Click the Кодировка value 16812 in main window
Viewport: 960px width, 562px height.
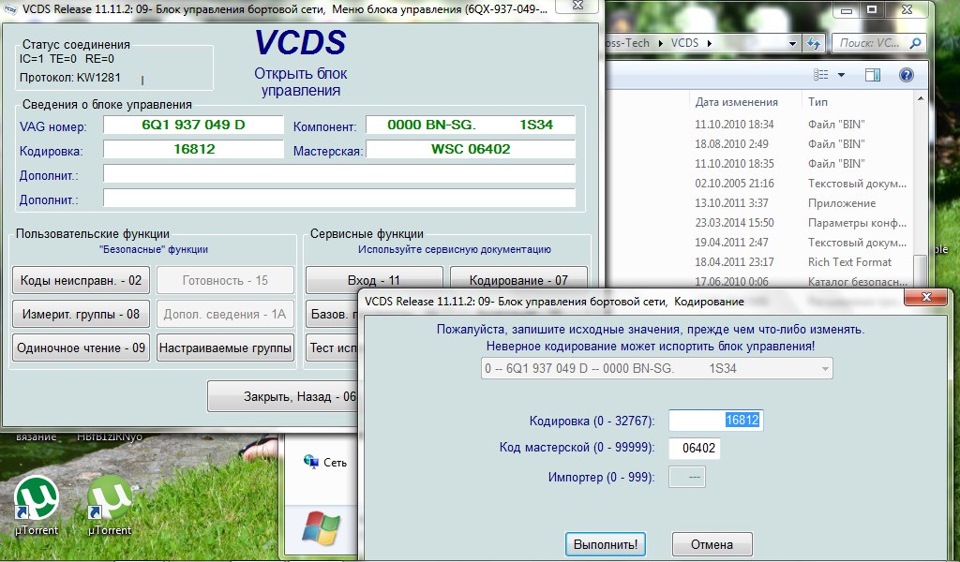[x=193, y=149]
